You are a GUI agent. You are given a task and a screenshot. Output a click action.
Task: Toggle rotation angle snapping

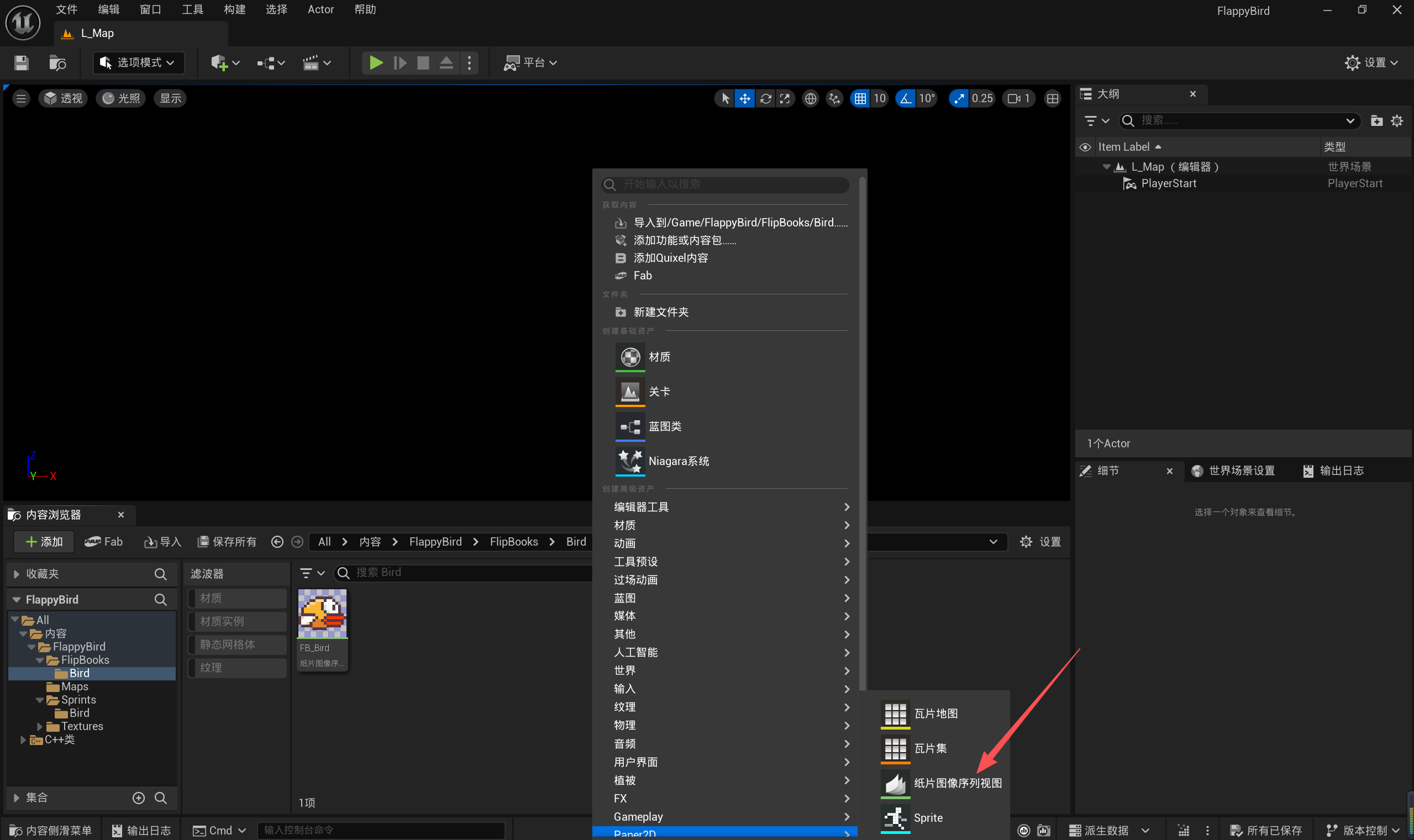[x=906, y=98]
